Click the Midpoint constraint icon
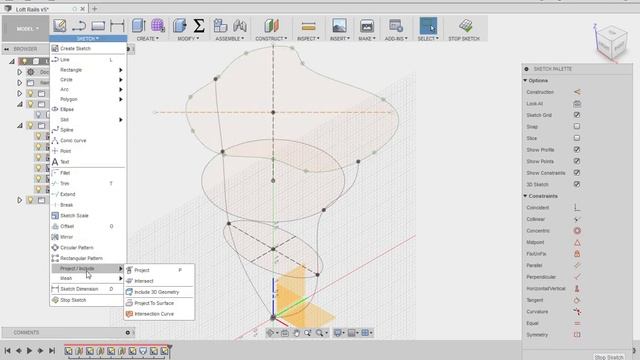 (577, 242)
